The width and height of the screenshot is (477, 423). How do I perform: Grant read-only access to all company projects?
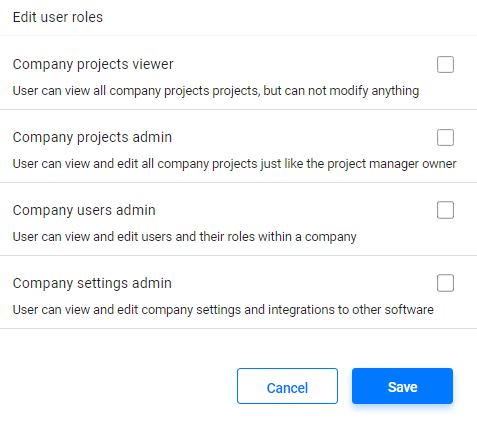point(445,64)
